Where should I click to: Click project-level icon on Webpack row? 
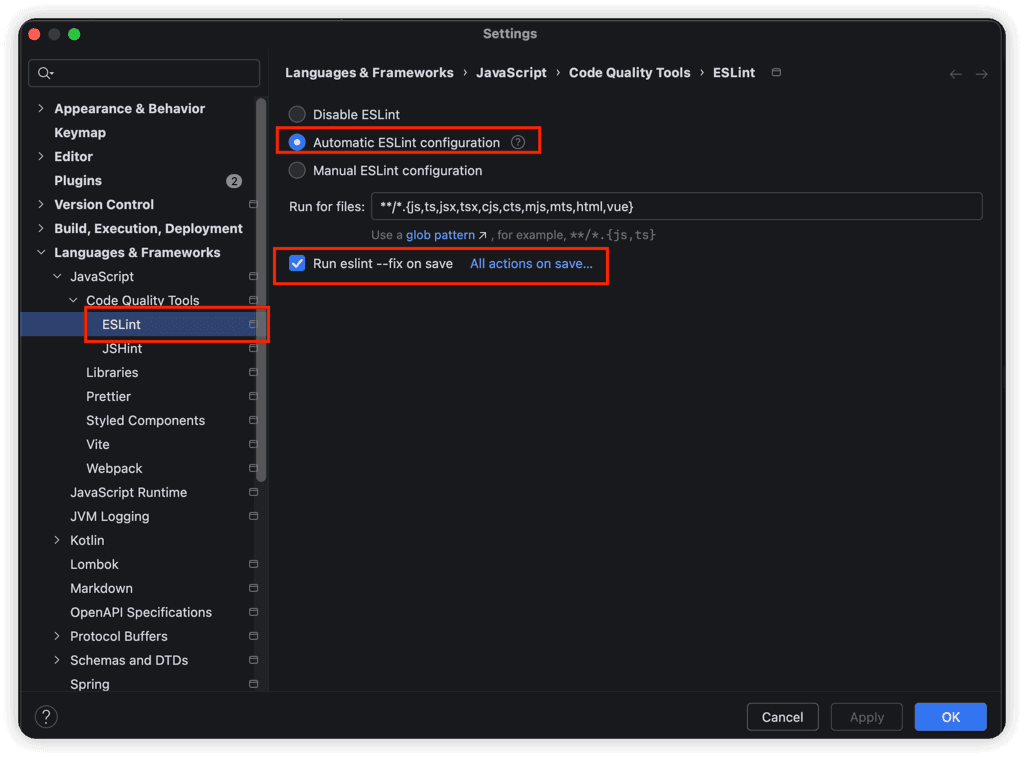(x=253, y=468)
